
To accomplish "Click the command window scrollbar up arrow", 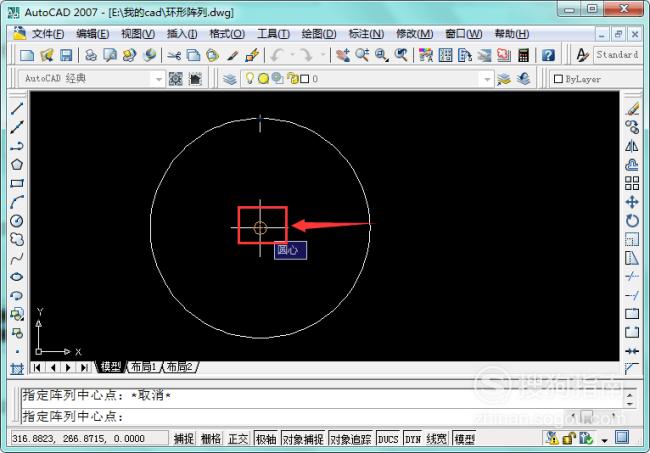I will coord(630,395).
